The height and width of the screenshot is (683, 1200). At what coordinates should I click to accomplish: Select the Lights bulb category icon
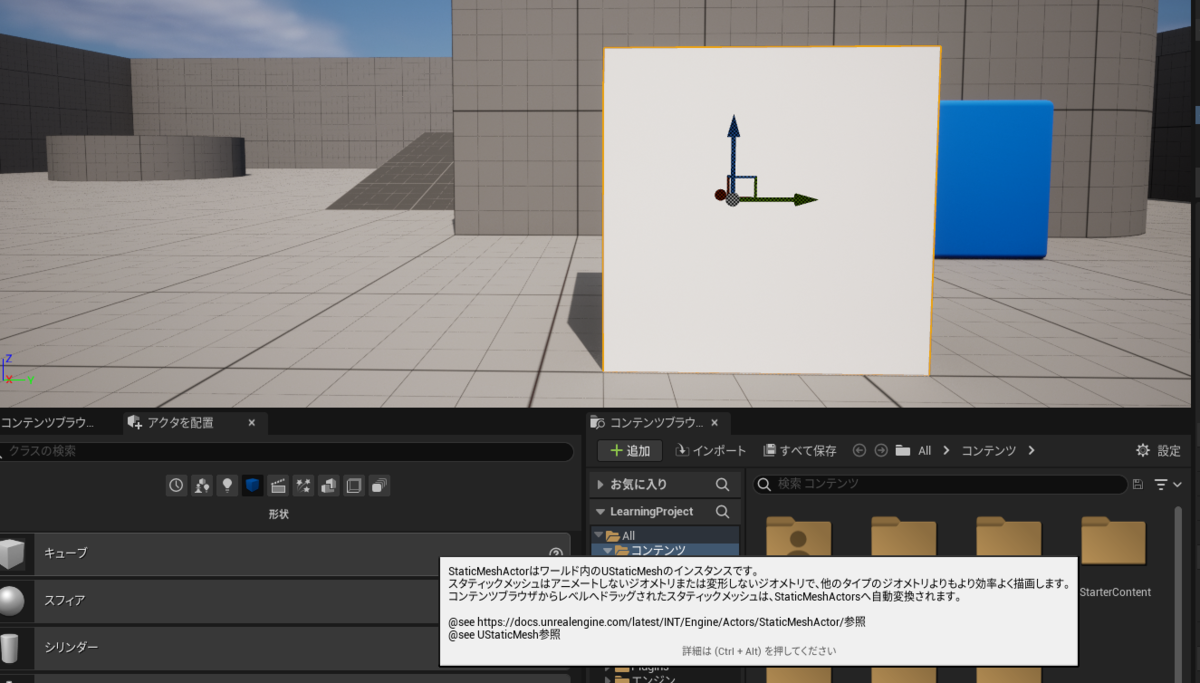227,486
